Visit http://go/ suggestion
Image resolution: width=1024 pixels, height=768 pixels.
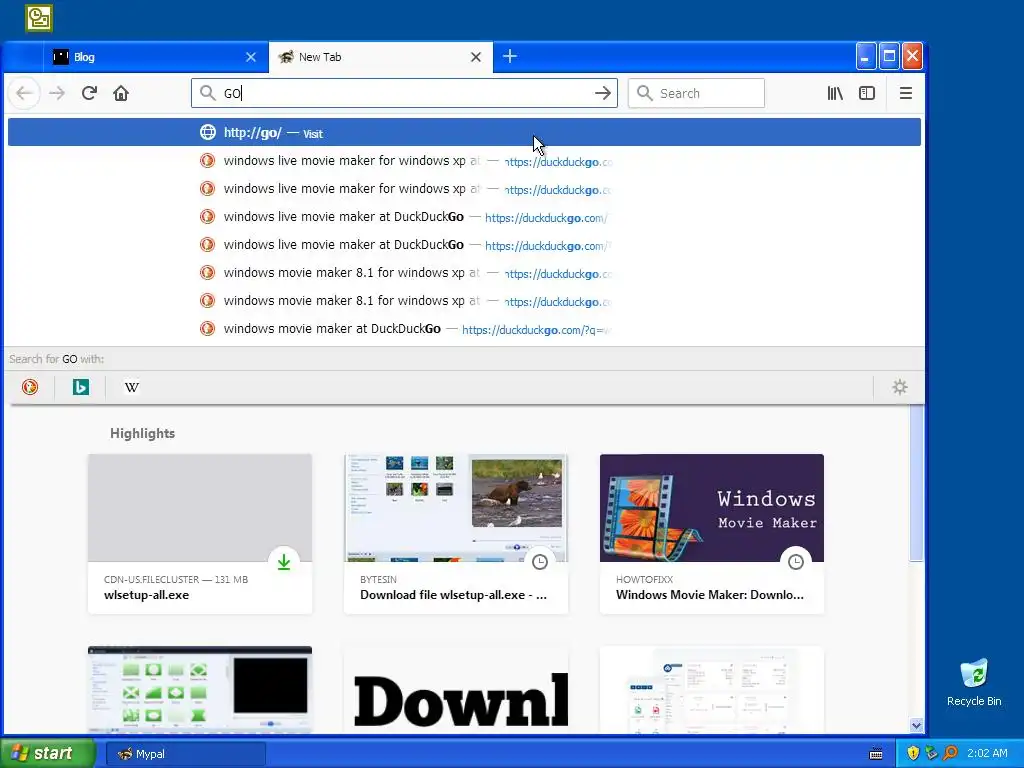[x=464, y=133]
